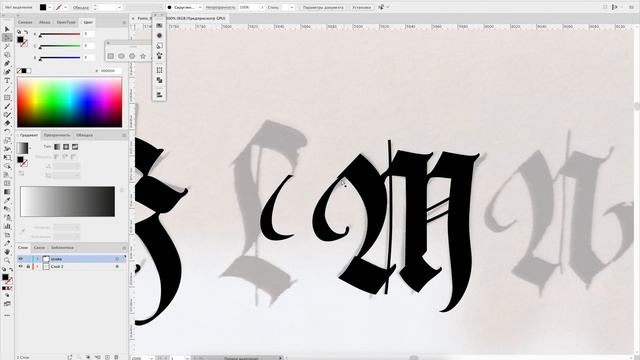Open the style dropdown in control bar
Screen dimensions: 640x360
click(291, 7)
